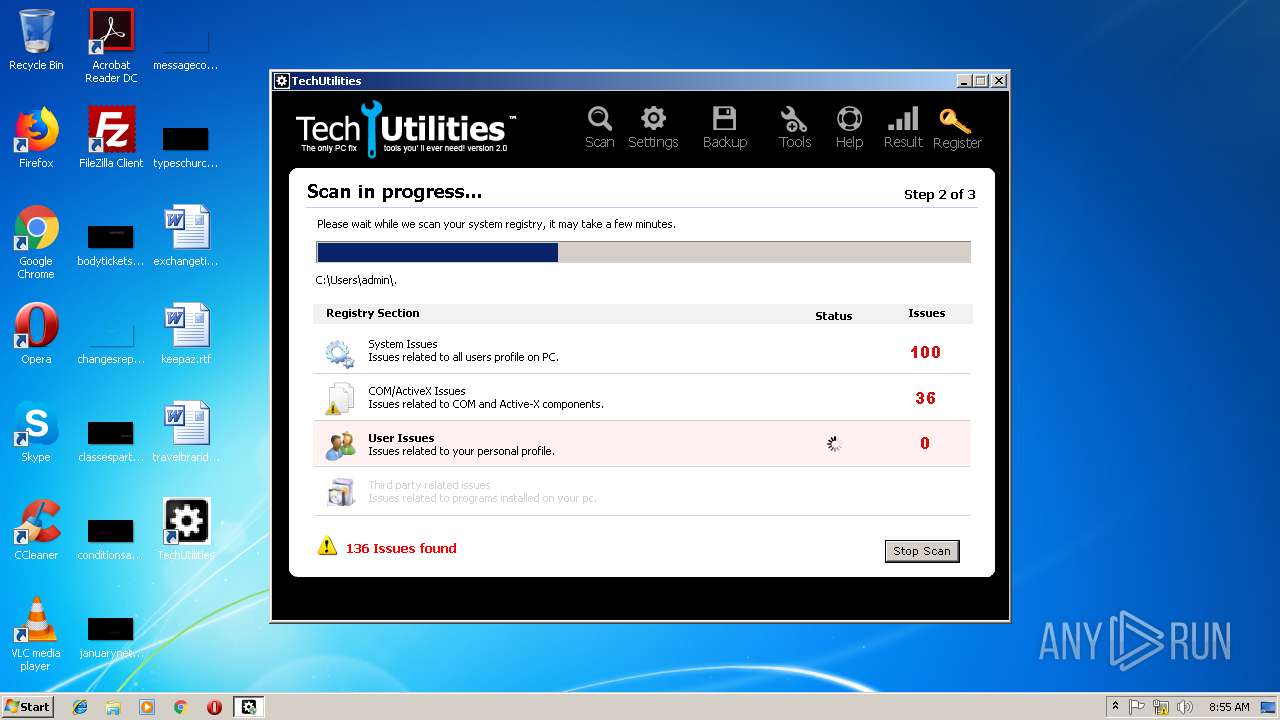Open Windows Explorer from the taskbar
Image resolution: width=1280 pixels, height=720 pixels.
tap(113, 707)
